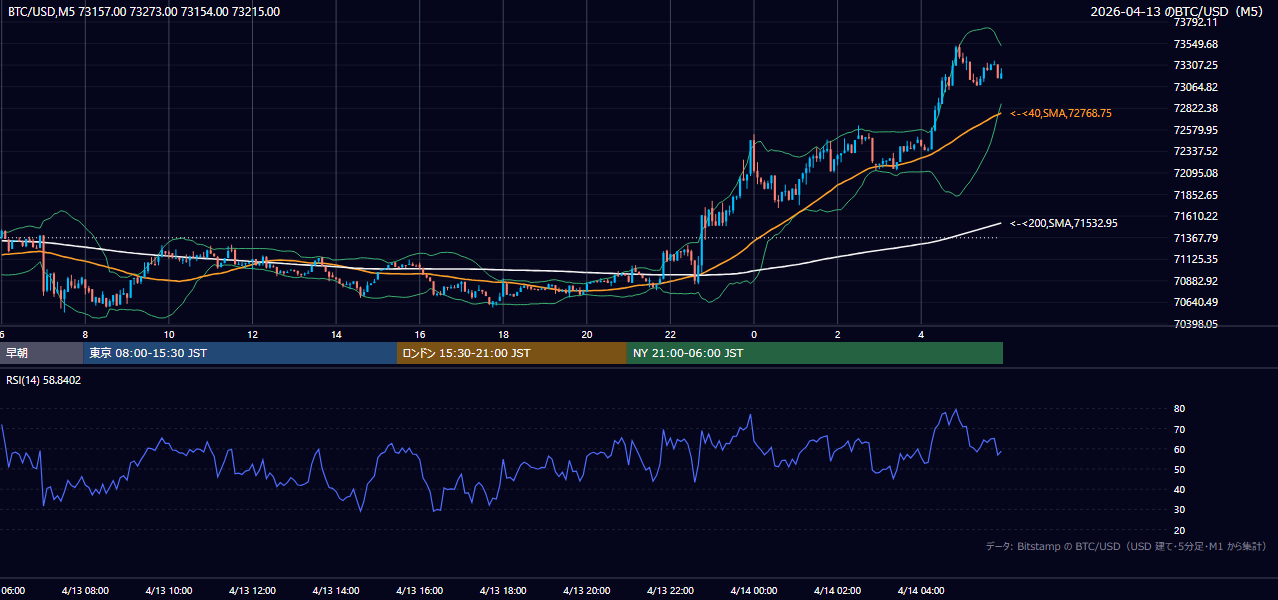Click the 4/14 00:00 date label
Screen dimensions: 1278x600
click(754, 590)
